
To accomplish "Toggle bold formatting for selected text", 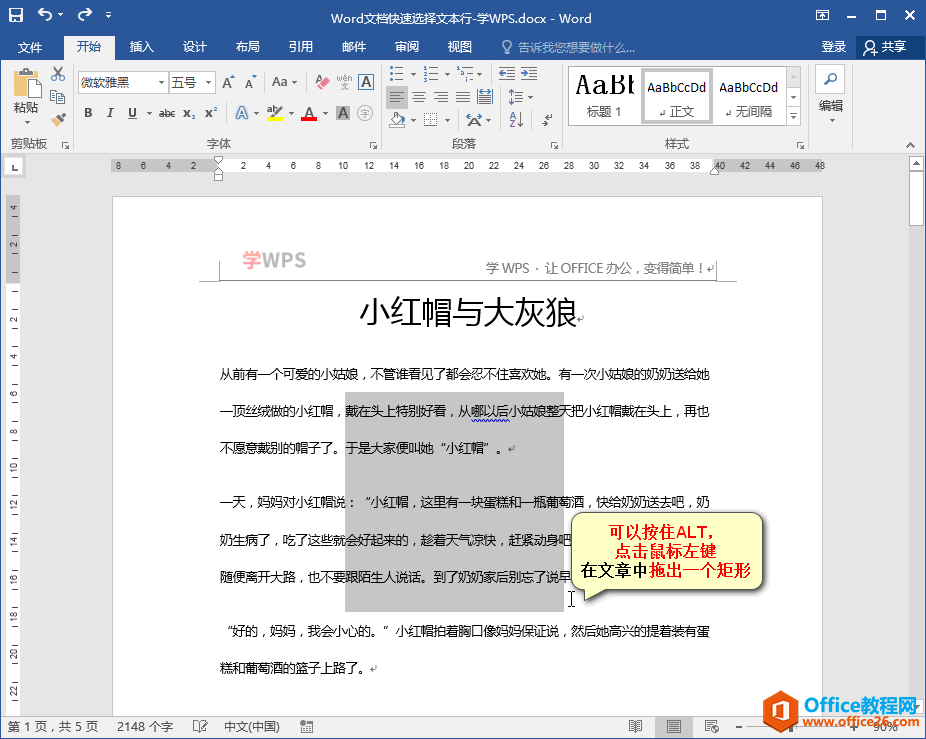I will click(x=87, y=111).
